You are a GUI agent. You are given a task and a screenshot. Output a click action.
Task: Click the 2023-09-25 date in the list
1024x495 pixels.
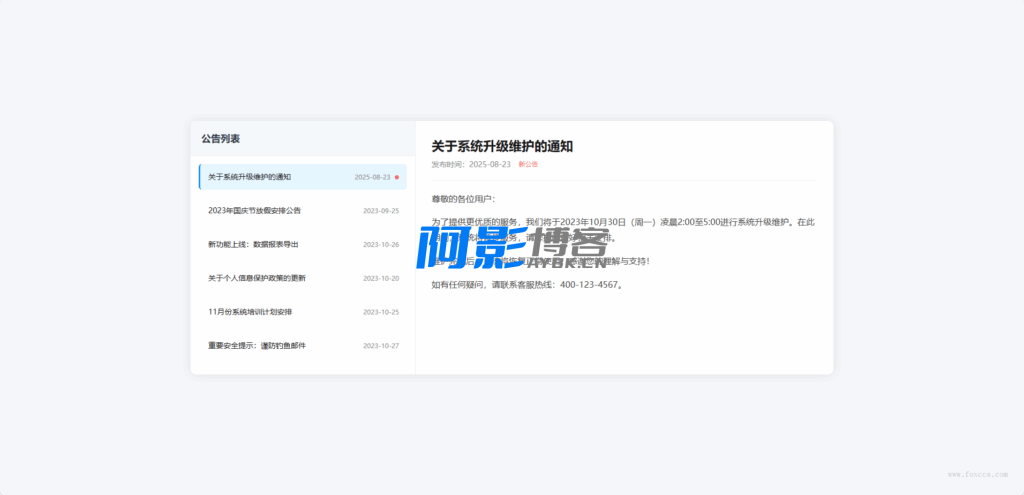coord(381,211)
